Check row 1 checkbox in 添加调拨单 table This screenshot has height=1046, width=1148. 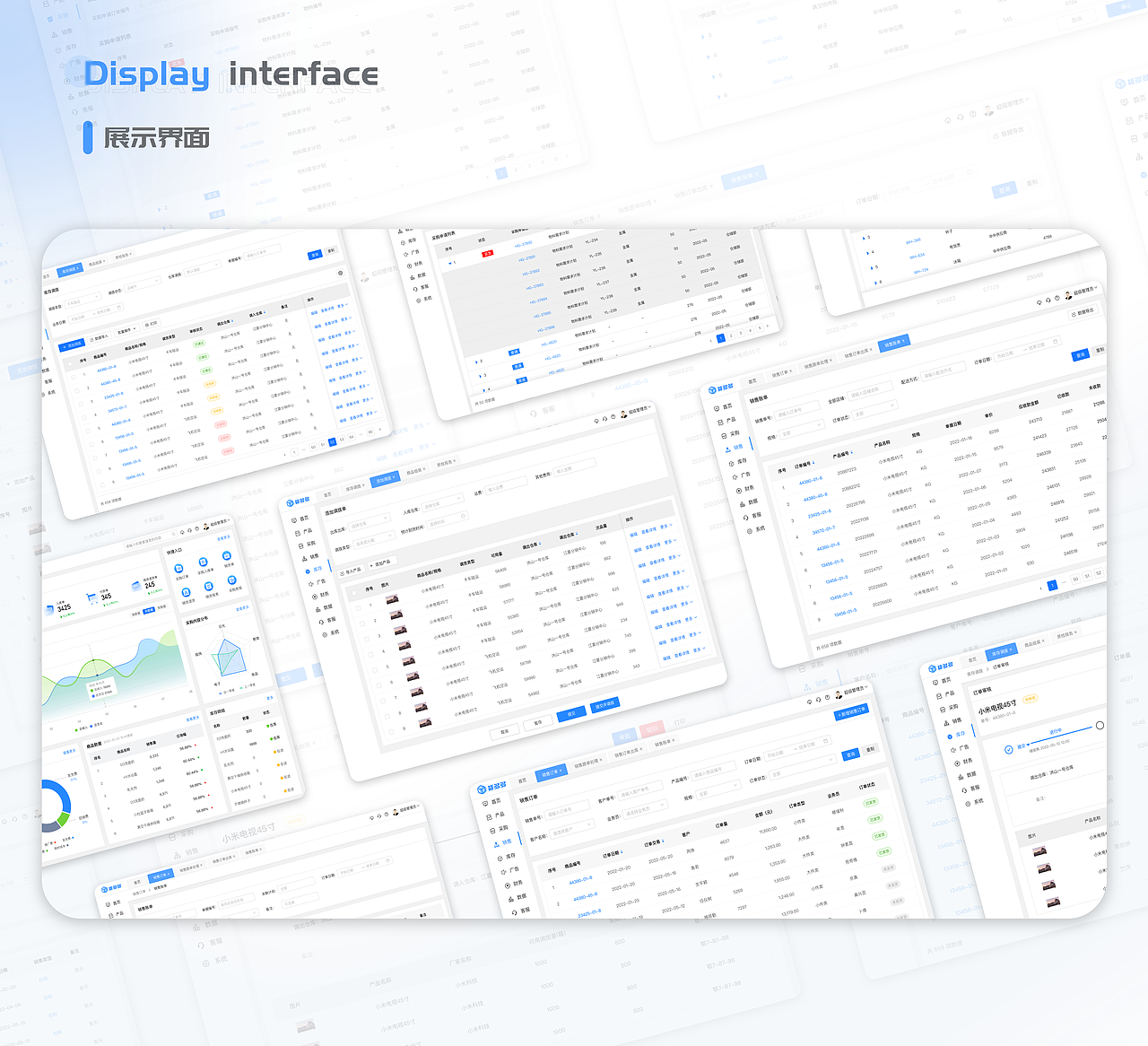point(358,608)
